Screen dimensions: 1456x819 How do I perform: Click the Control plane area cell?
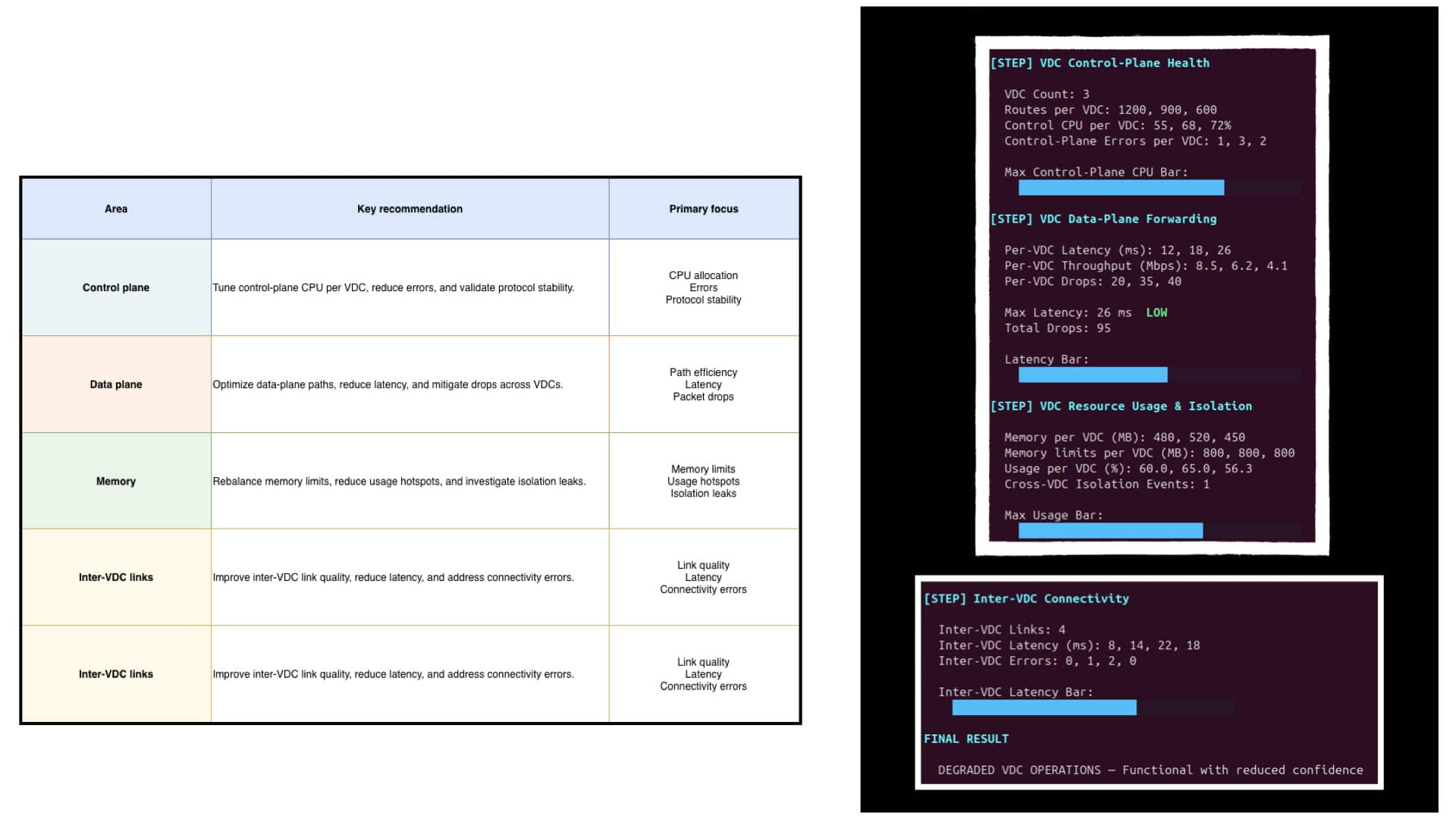[116, 287]
